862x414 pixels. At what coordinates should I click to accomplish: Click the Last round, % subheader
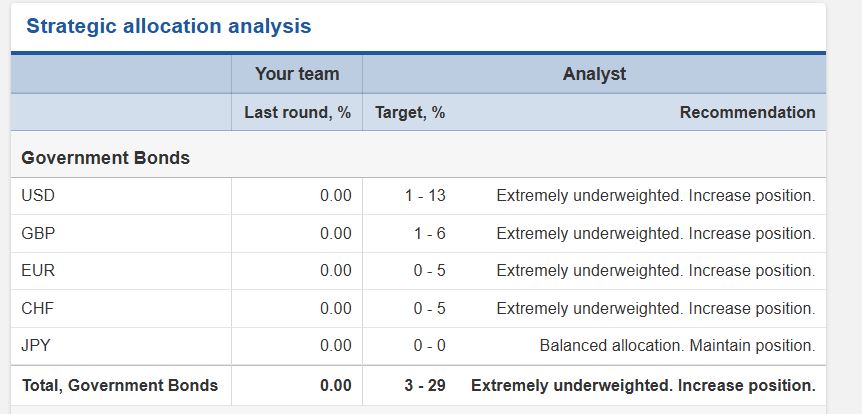(297, 113)
